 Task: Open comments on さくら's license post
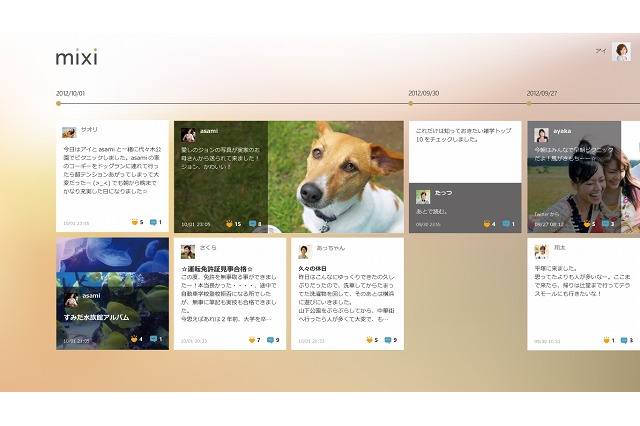(x=273, y=339)
